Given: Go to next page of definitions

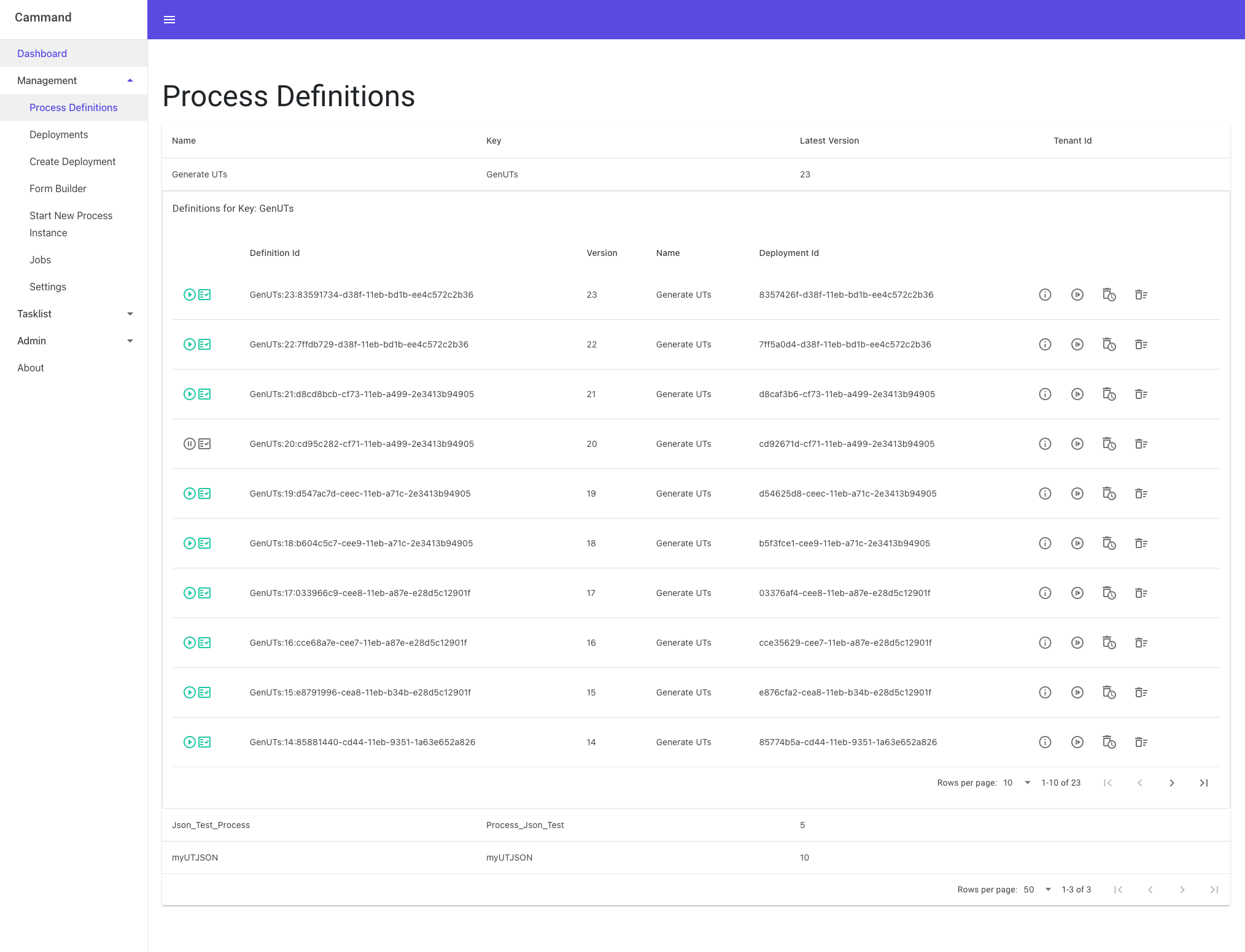Looking at the screenshot, I should [x=1171, y=783].
